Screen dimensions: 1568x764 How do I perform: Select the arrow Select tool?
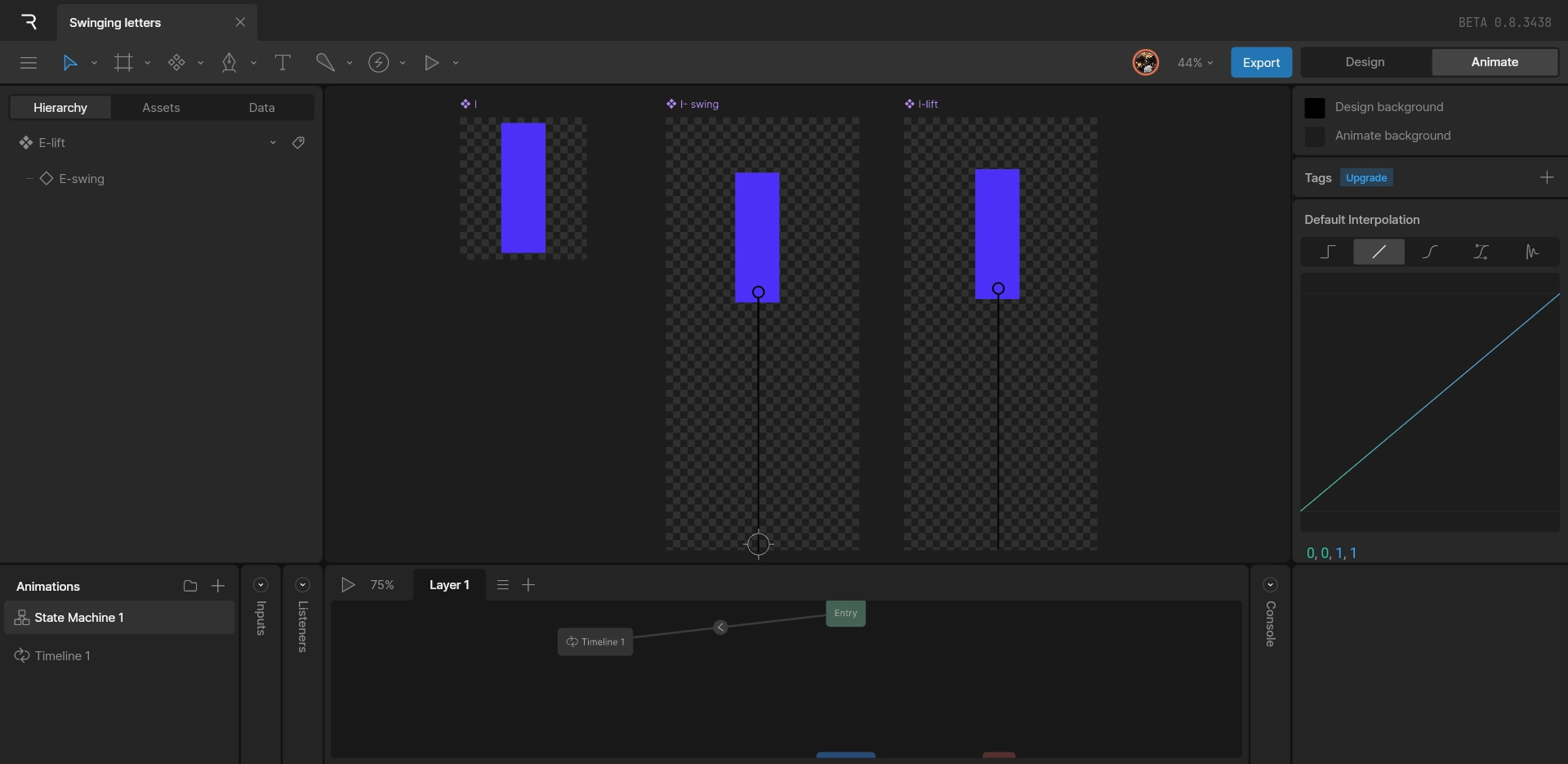coord(70,63)
